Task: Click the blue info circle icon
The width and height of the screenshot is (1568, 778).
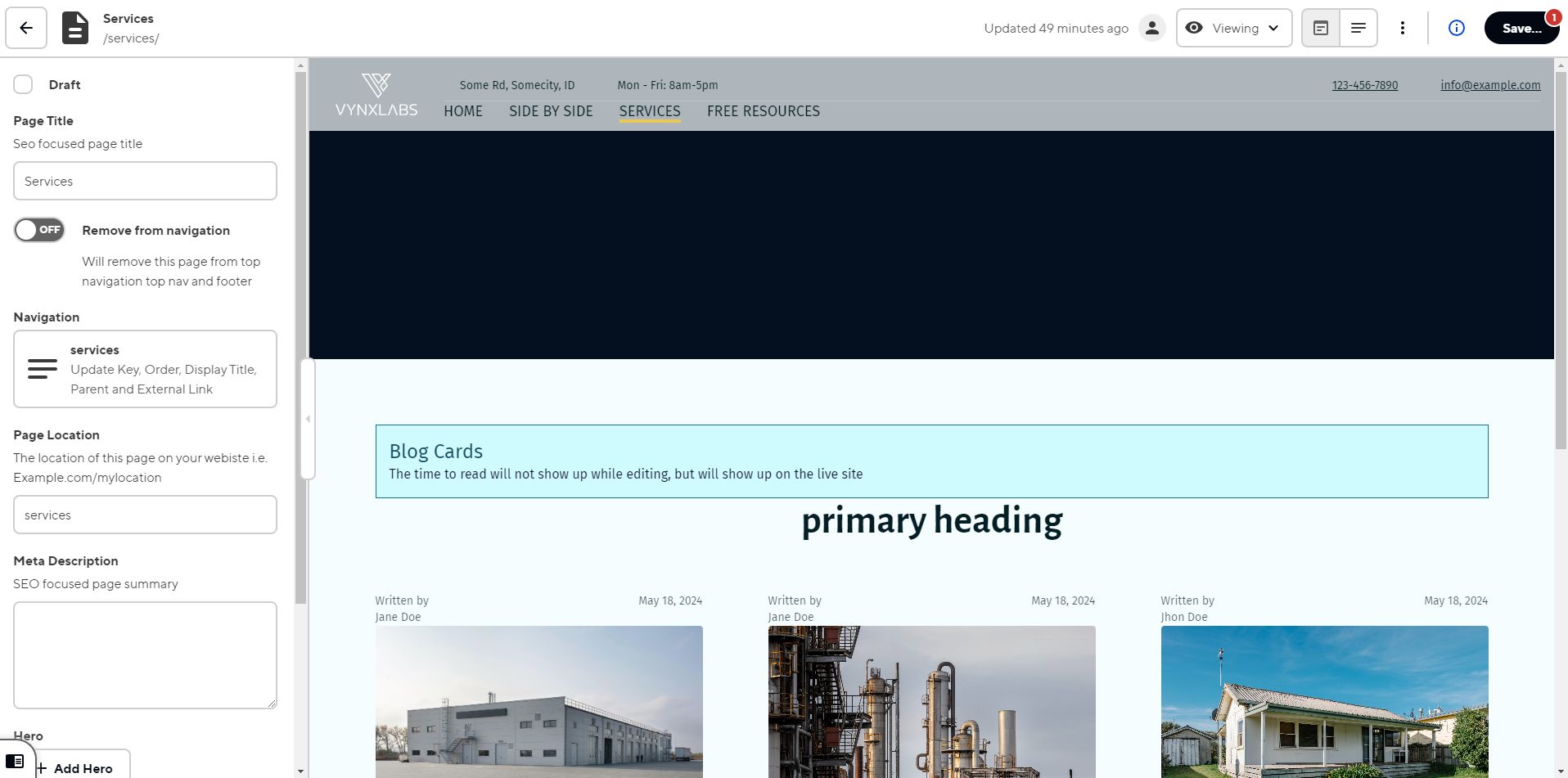Action: click(x=1457, y=29)
